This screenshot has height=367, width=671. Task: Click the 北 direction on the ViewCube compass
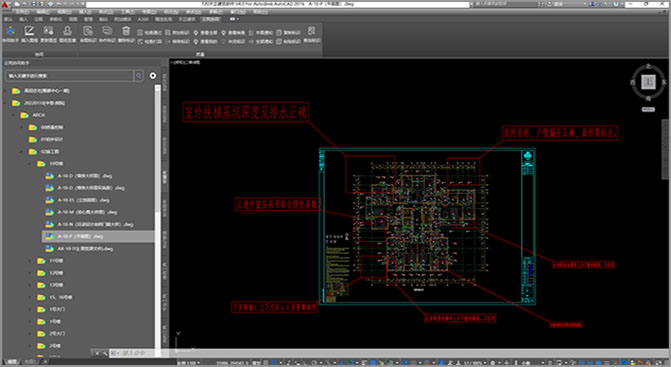tap(648, 66)
